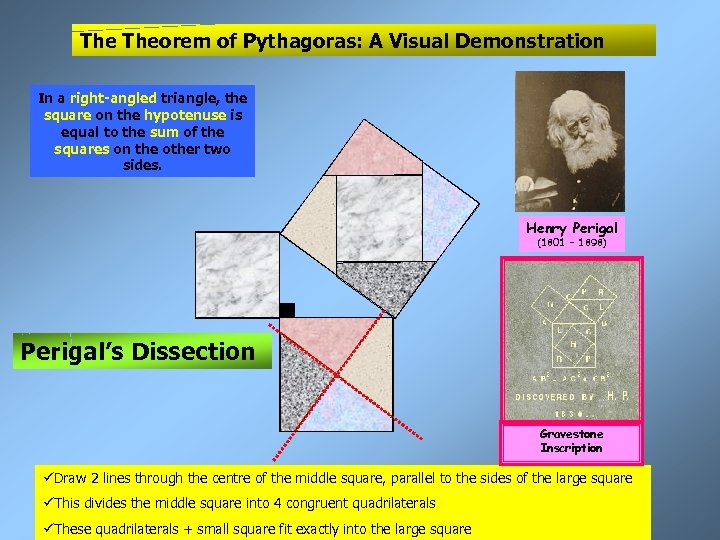
Task: Click the '(1801 - 1898)' dates text
Action: coord(572,242)
